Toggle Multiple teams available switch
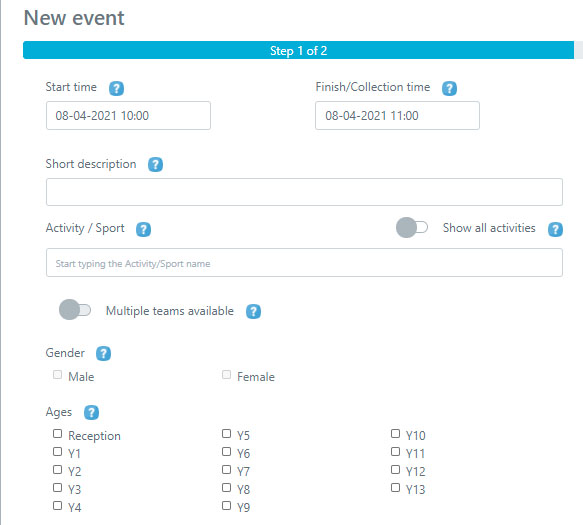The image size is (583, 525). [75, 310]
